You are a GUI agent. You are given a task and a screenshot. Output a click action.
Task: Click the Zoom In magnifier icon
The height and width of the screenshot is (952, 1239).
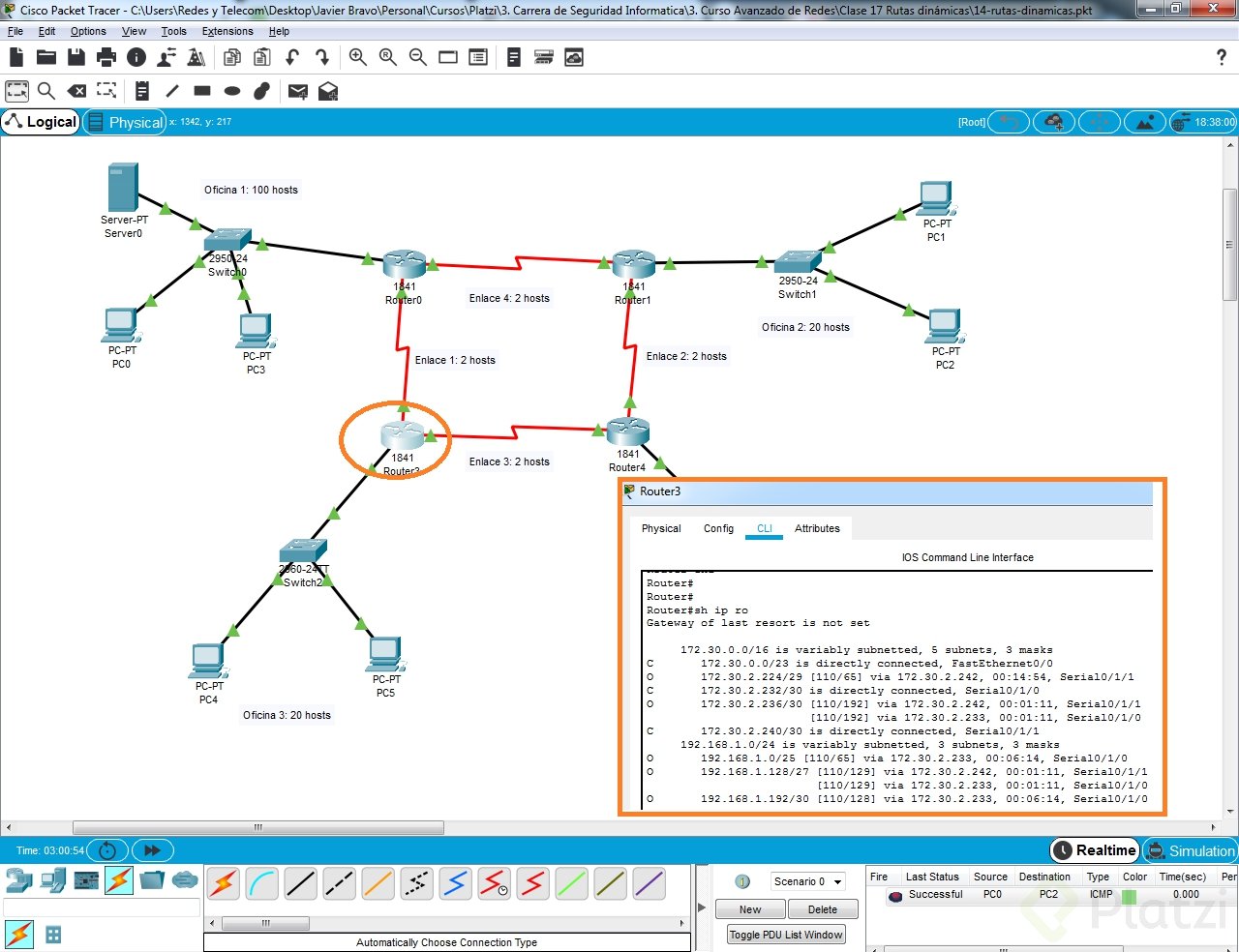pos(357,57)
